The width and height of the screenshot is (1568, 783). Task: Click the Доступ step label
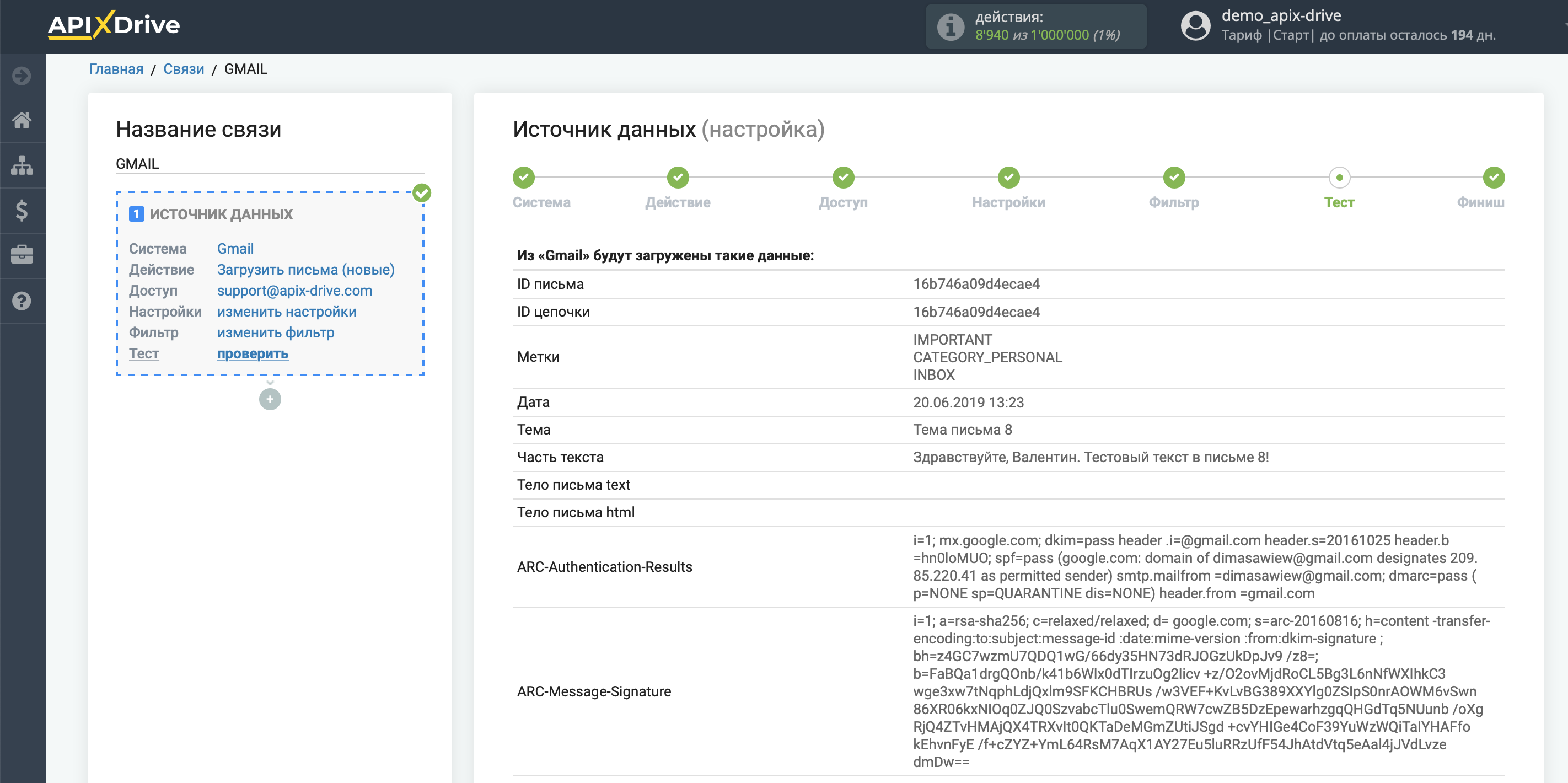click(843, 203)
